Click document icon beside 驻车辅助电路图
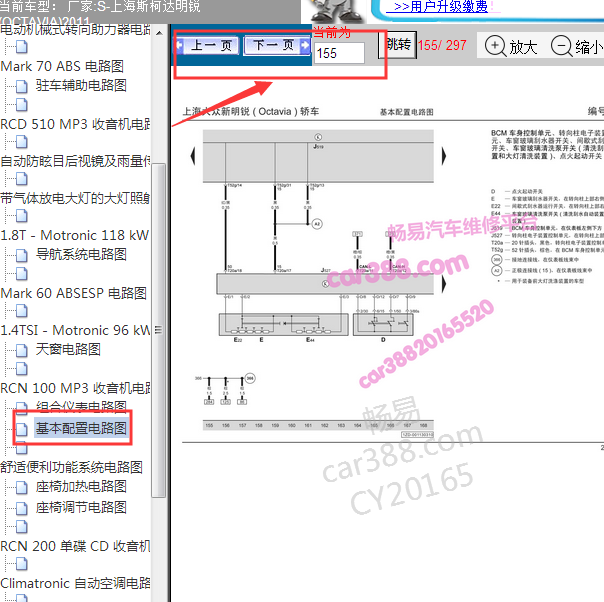Screen dimensions: 604x602 tap(22, 86)
